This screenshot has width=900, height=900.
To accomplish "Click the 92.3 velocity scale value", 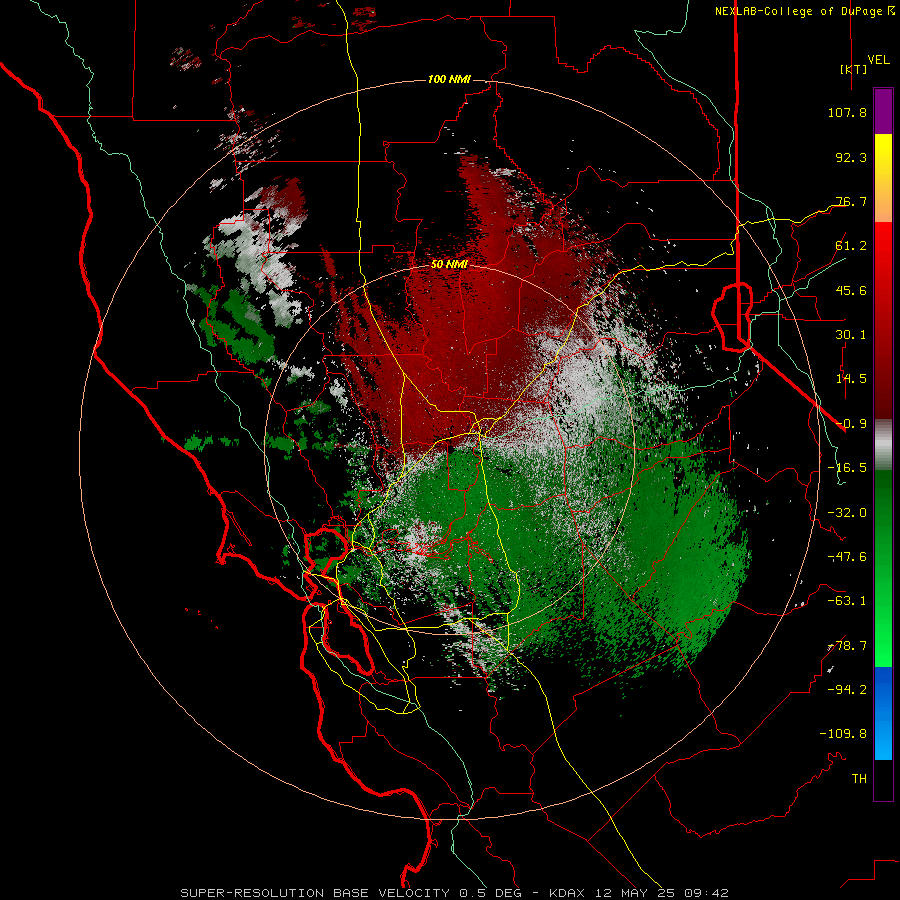I will pos(851,157).
